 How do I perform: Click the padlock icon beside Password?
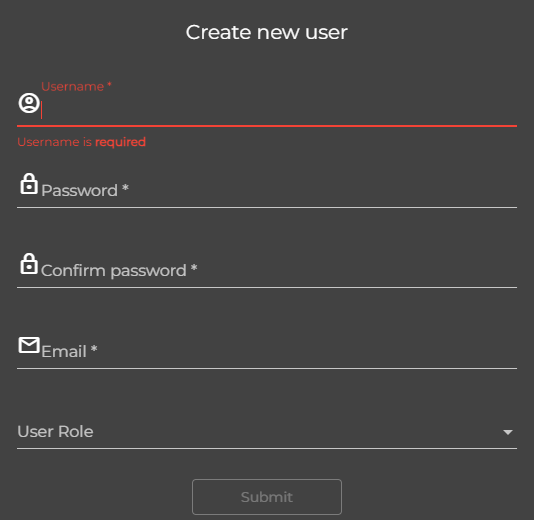click(29, 184)
